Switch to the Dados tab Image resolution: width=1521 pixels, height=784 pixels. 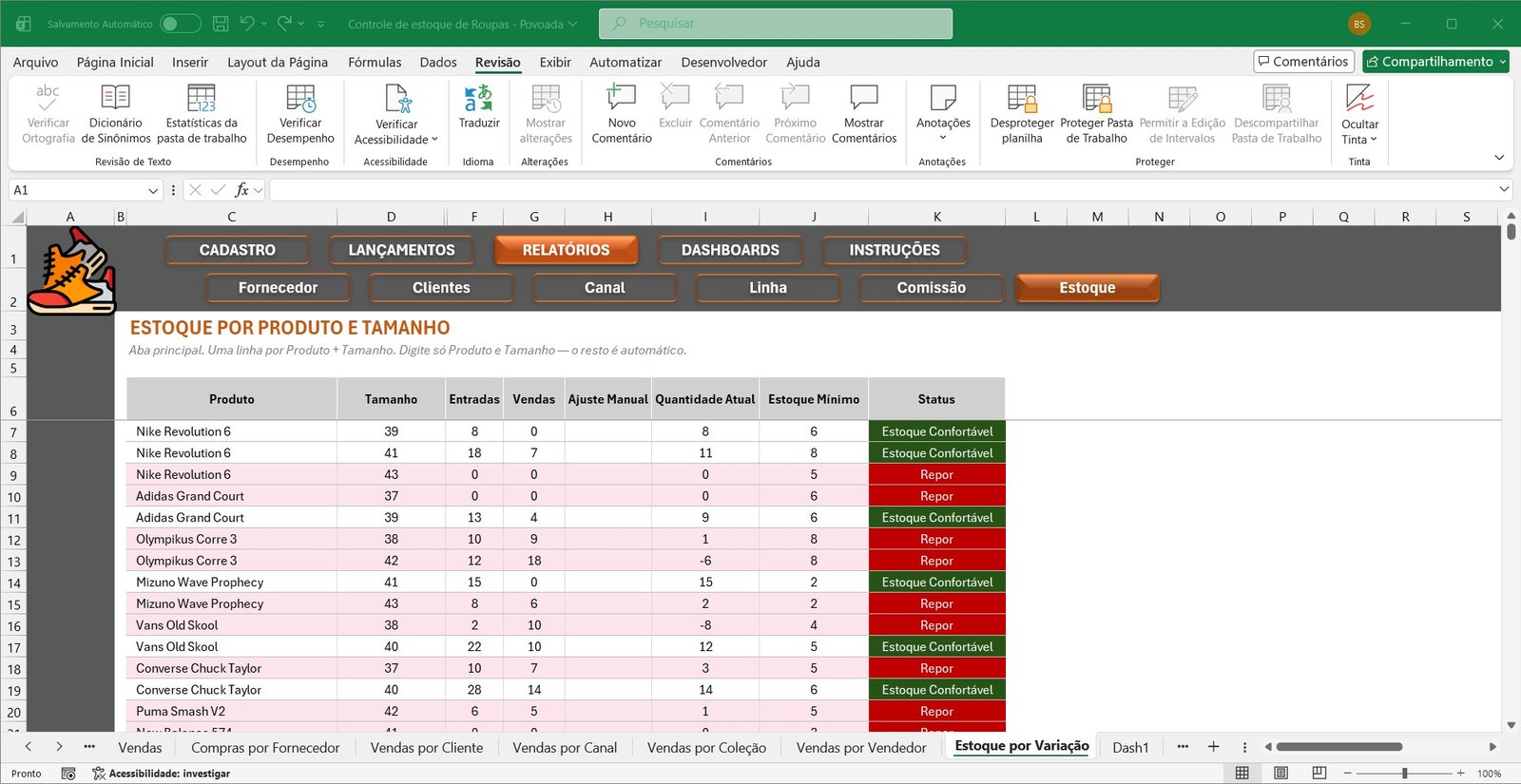point(438,62)
